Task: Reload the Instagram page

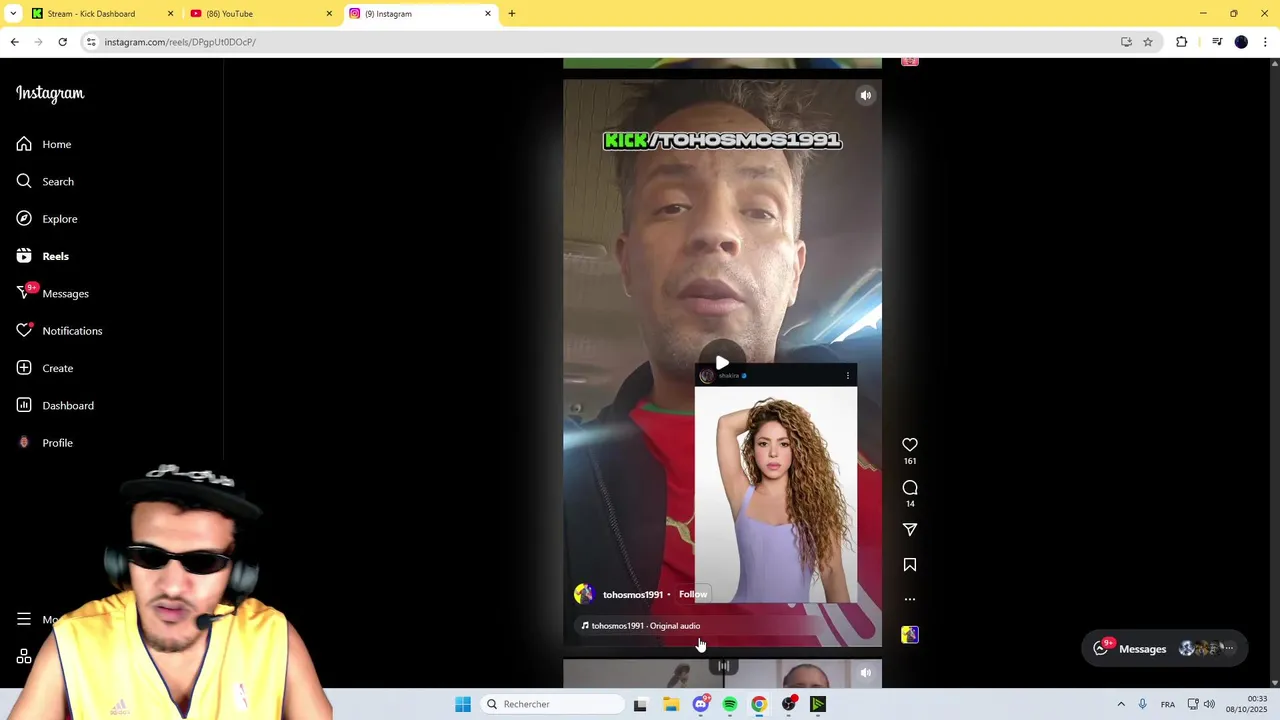Action: tap(62, 42)
